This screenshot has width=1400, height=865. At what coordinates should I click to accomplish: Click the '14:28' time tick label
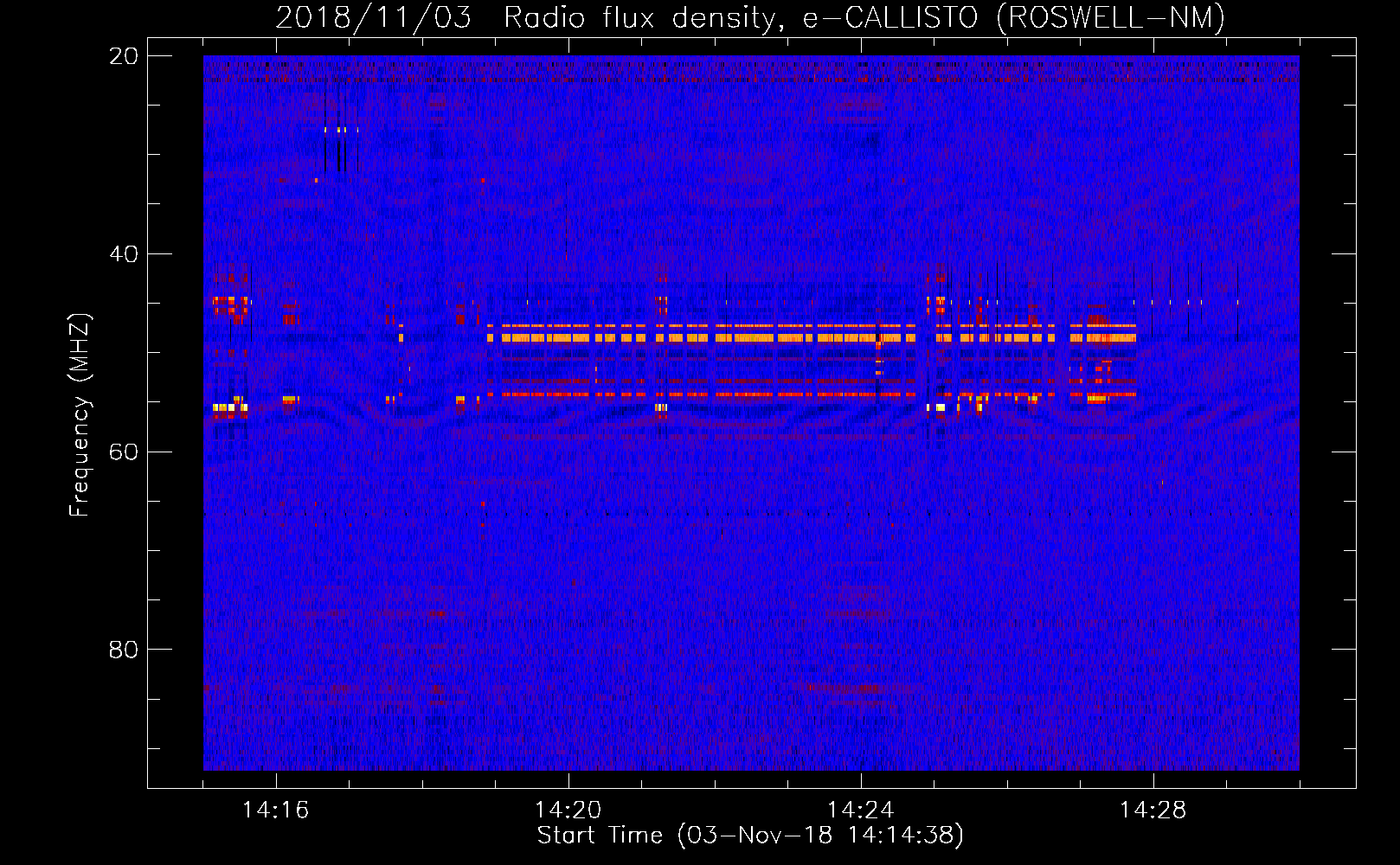1153,810
